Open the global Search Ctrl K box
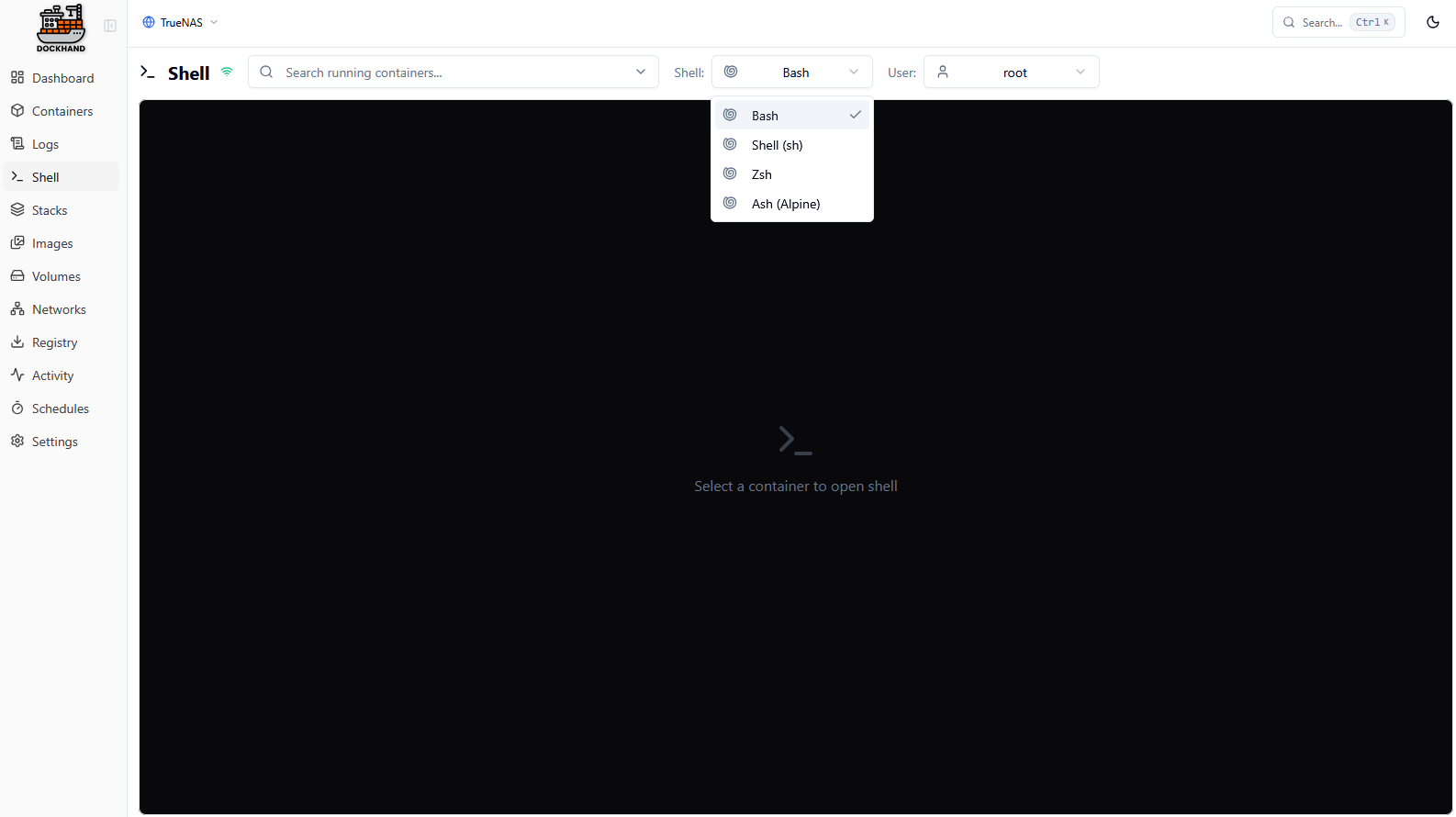The width and height of the screenshot is (1456, 817). (1338, 22)
